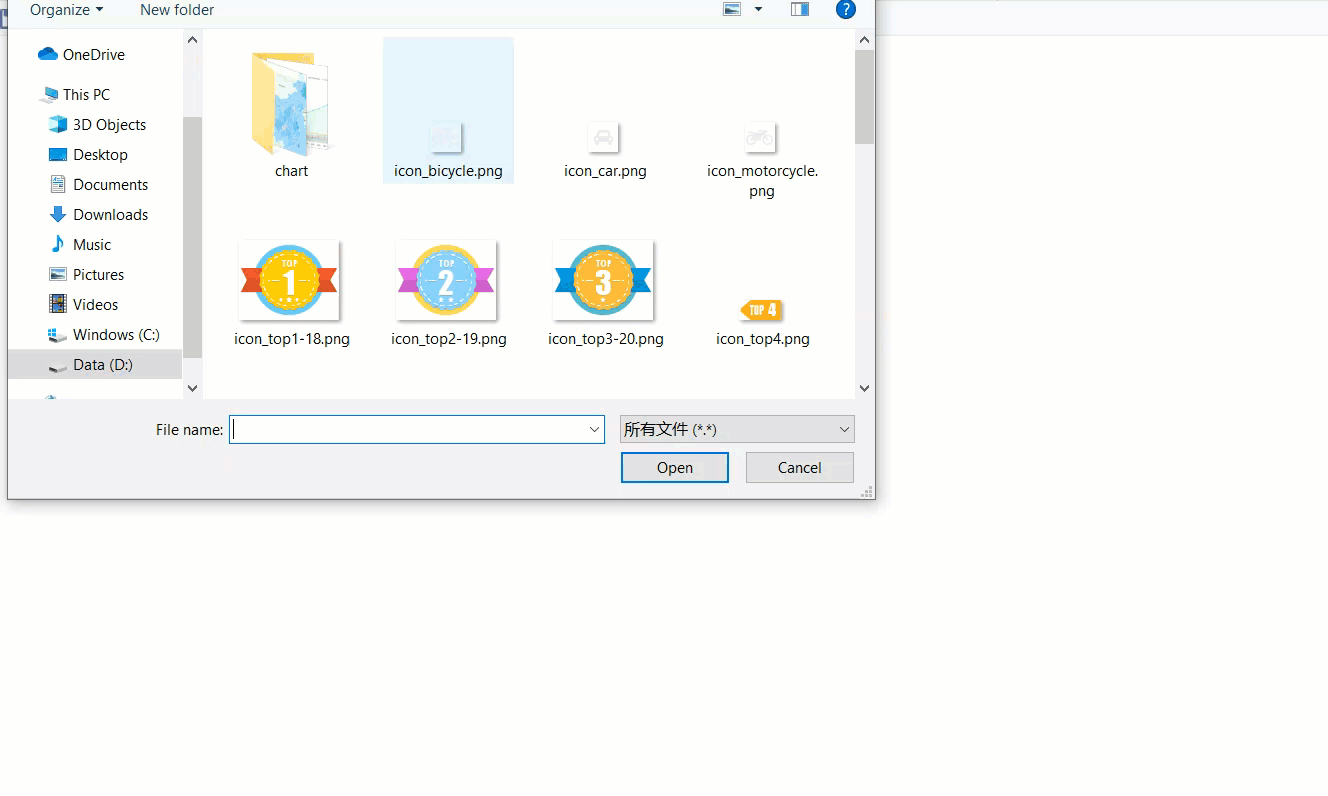Screen dimensions: 1328x796
Task: Select the icon_top2-19.png badge image
Action: tap(445, 280)
